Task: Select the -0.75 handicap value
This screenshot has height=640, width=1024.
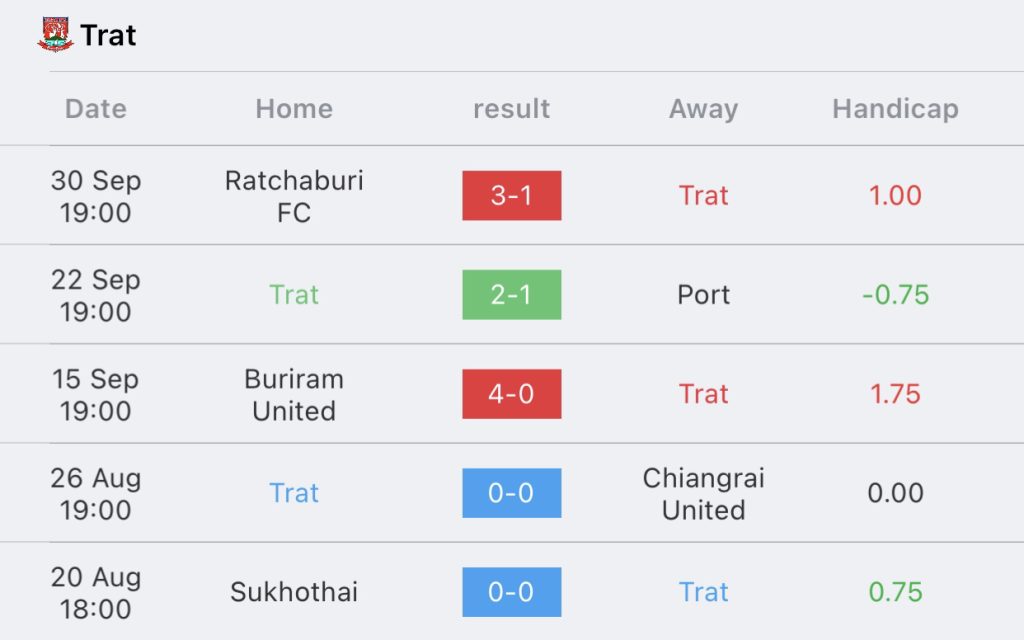Action: [x=895, y=295]
